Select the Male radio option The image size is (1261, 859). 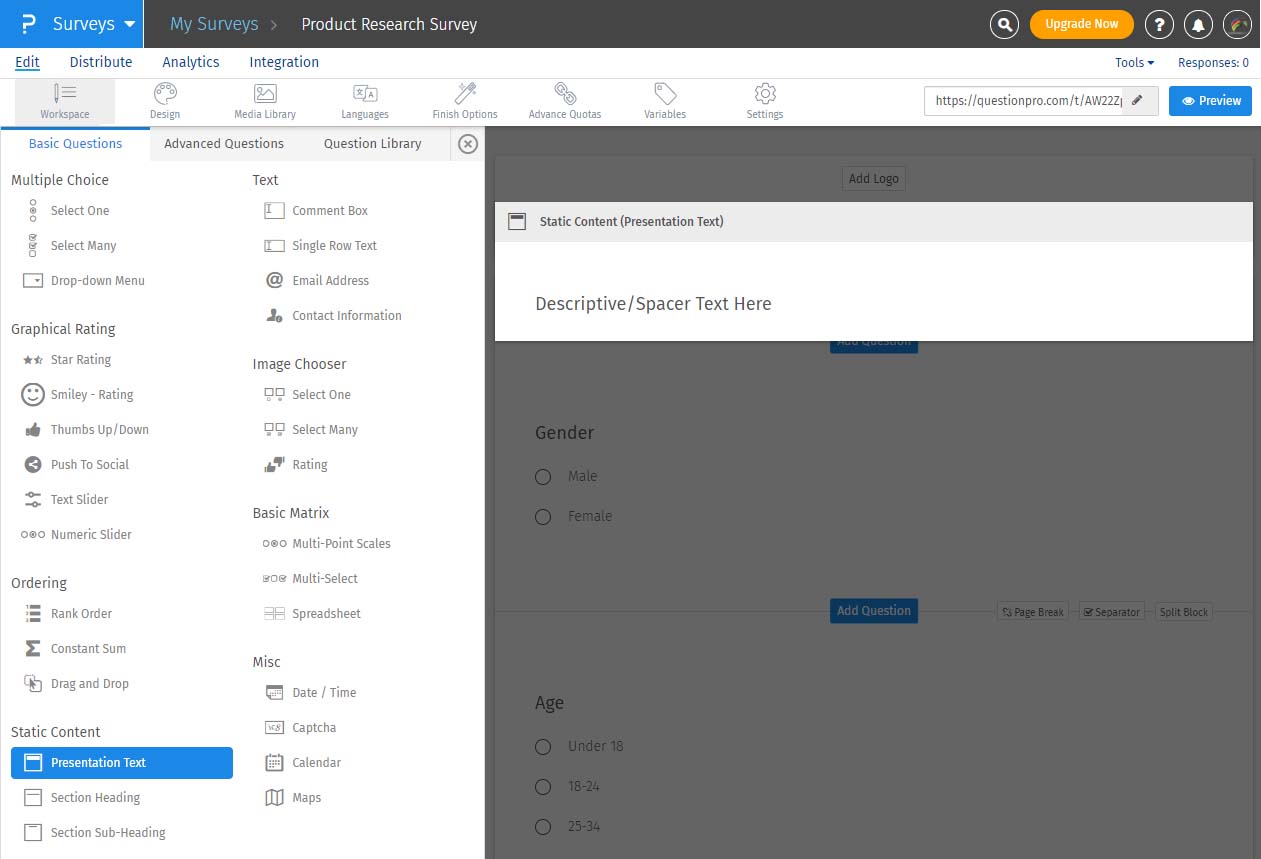(x=543, y=477)
